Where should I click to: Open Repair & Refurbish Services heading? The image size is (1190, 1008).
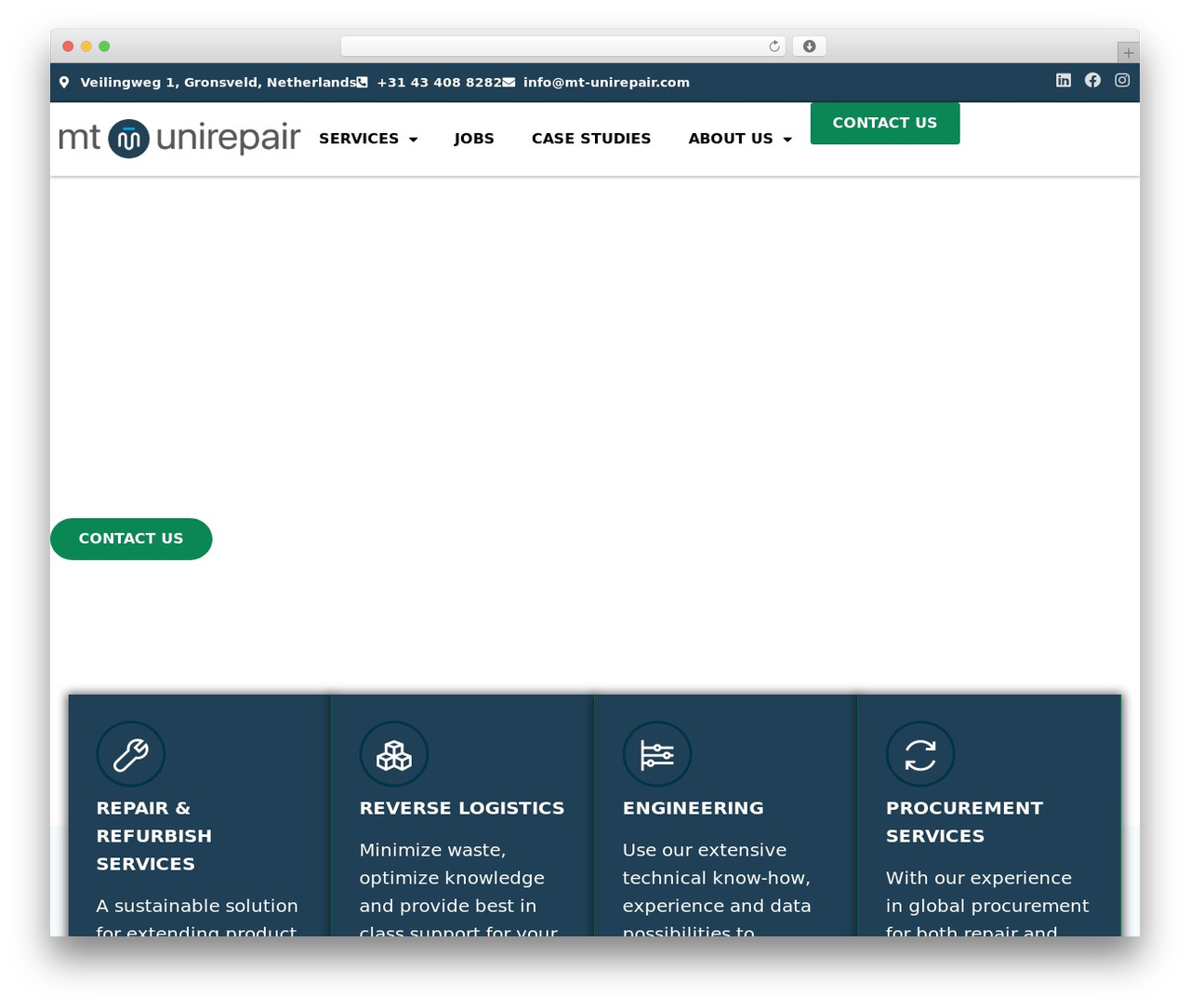tap(154, 836)
